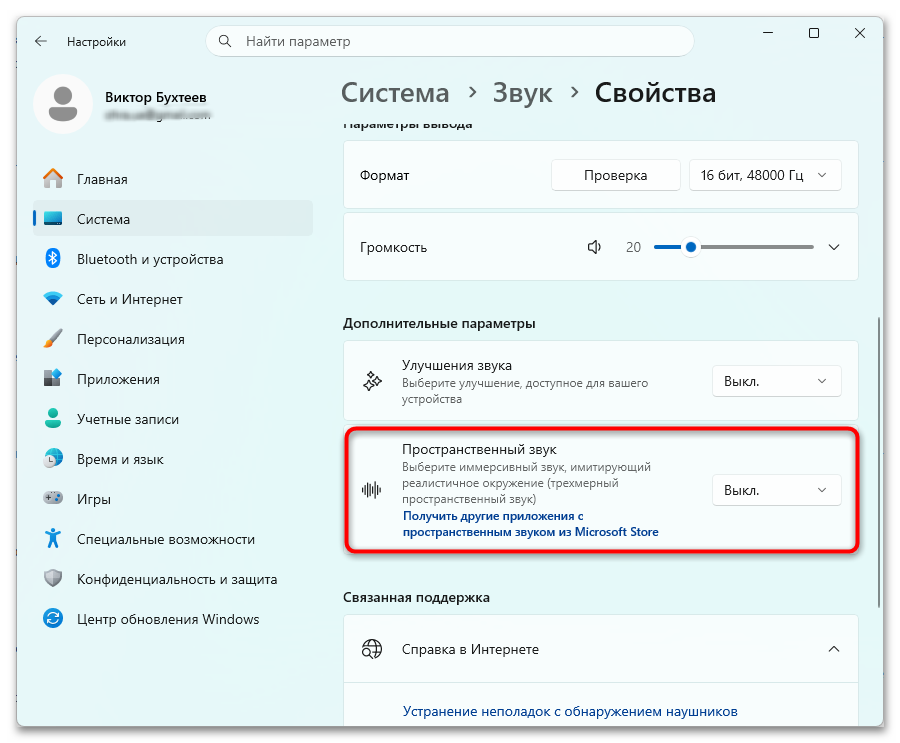This screenshot has height=743, width=900.
Task: Click the Дополнительные параметры heading
Action: [x=439, y=323]
